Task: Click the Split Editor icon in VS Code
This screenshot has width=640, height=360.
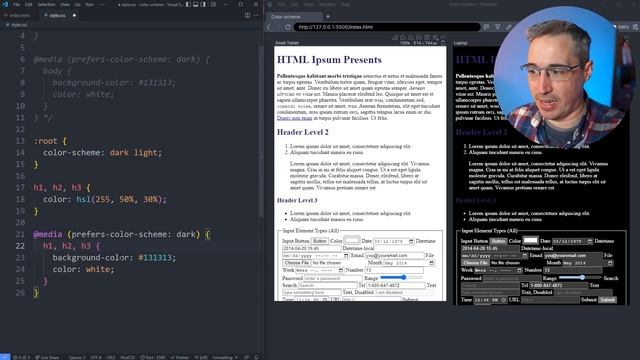Action: click(247, 15)
